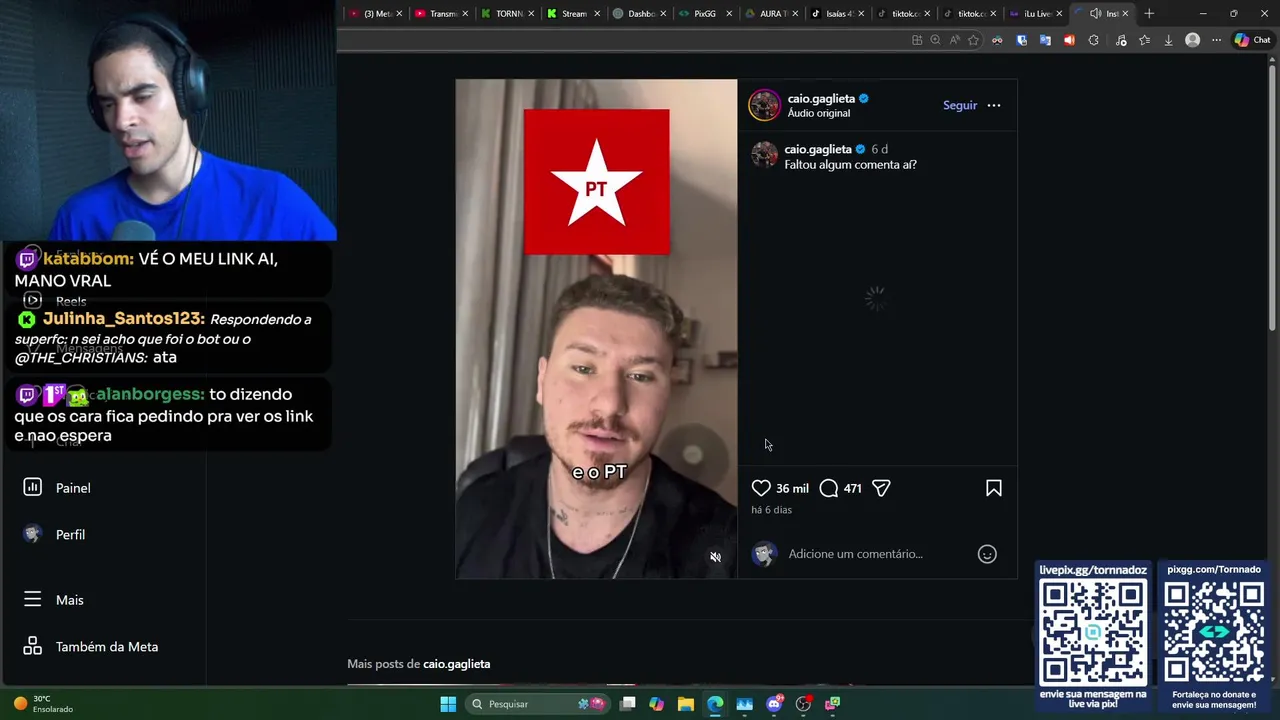Click the split screen icon in address bar
The width and height of the screenshot is (1280, 720).
[x=917, y=40]
